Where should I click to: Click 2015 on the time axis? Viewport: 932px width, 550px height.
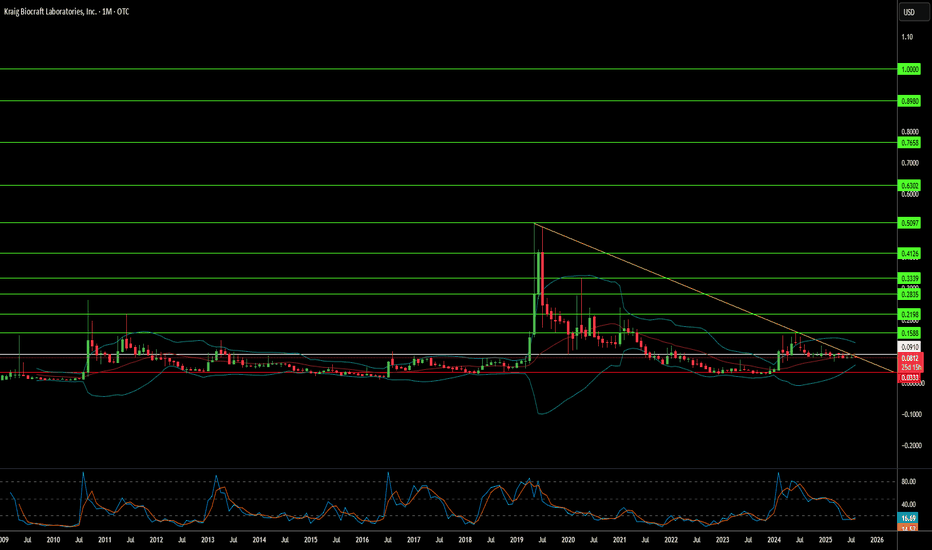coord(310,540)
